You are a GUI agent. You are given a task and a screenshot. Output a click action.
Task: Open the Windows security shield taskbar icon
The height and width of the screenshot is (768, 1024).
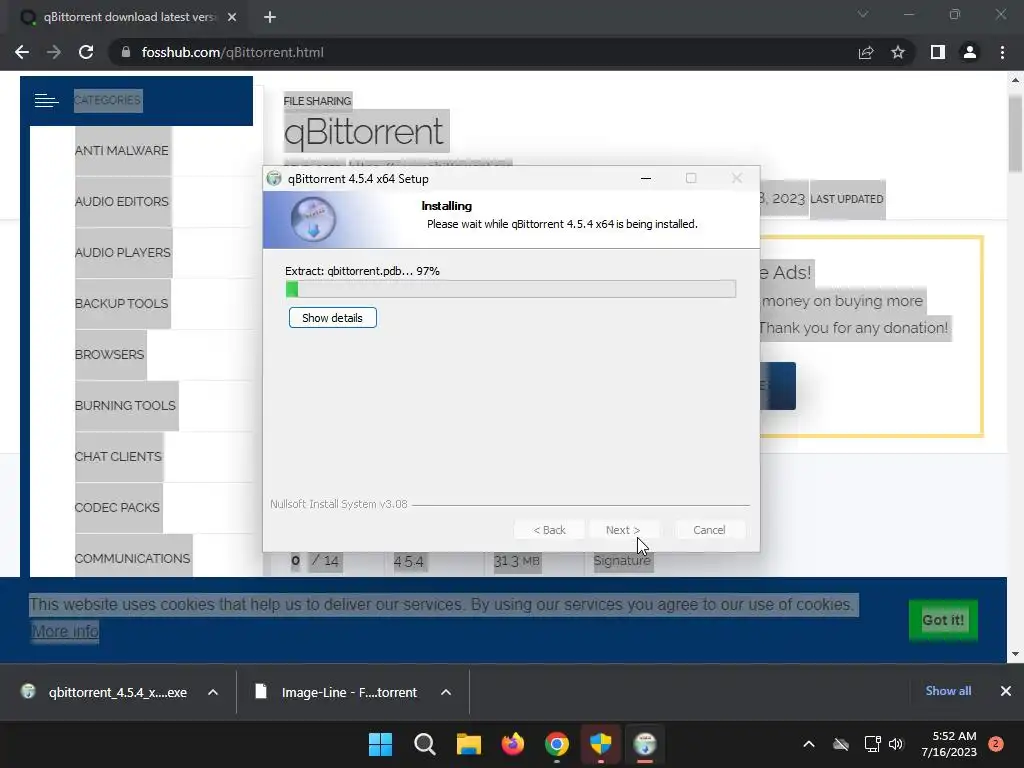(x=601, y=744)
